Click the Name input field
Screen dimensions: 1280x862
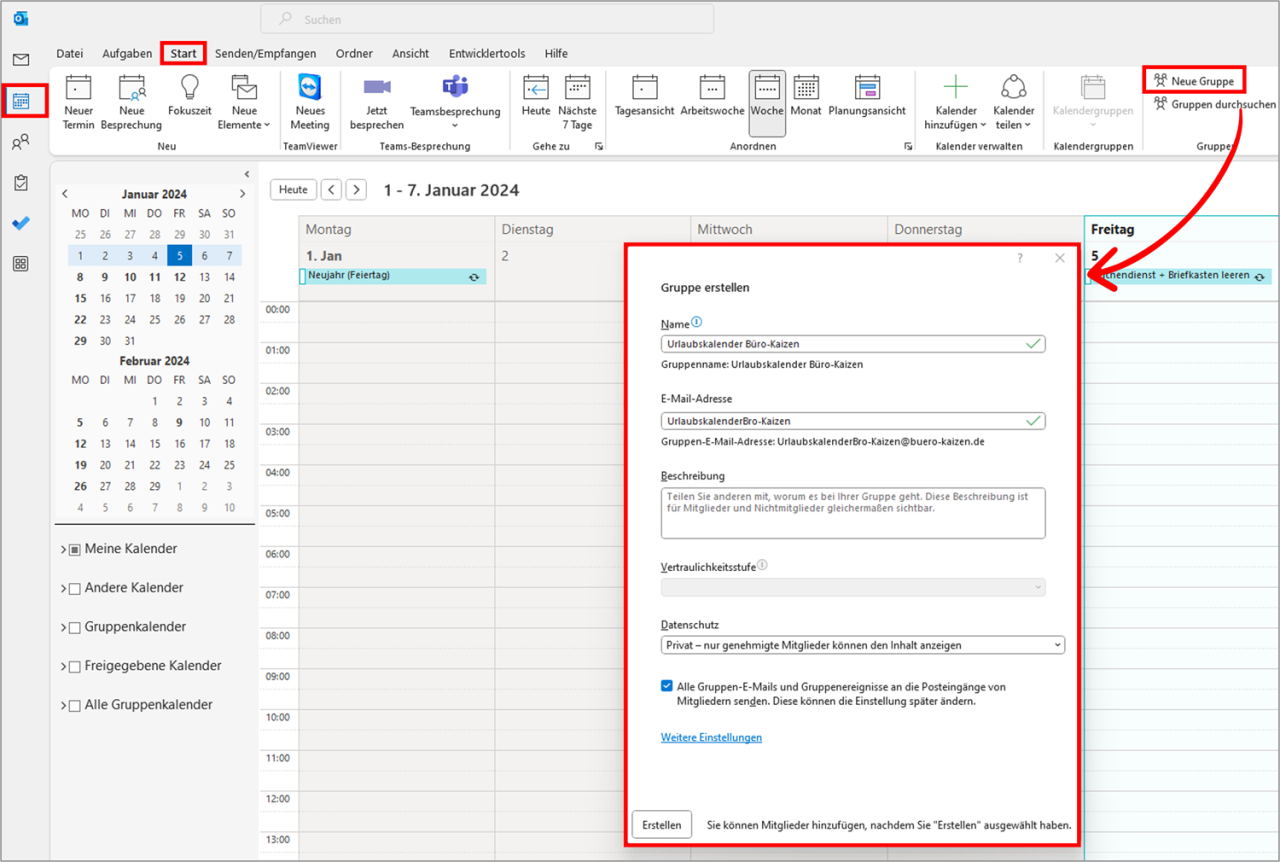pos(852,342)
